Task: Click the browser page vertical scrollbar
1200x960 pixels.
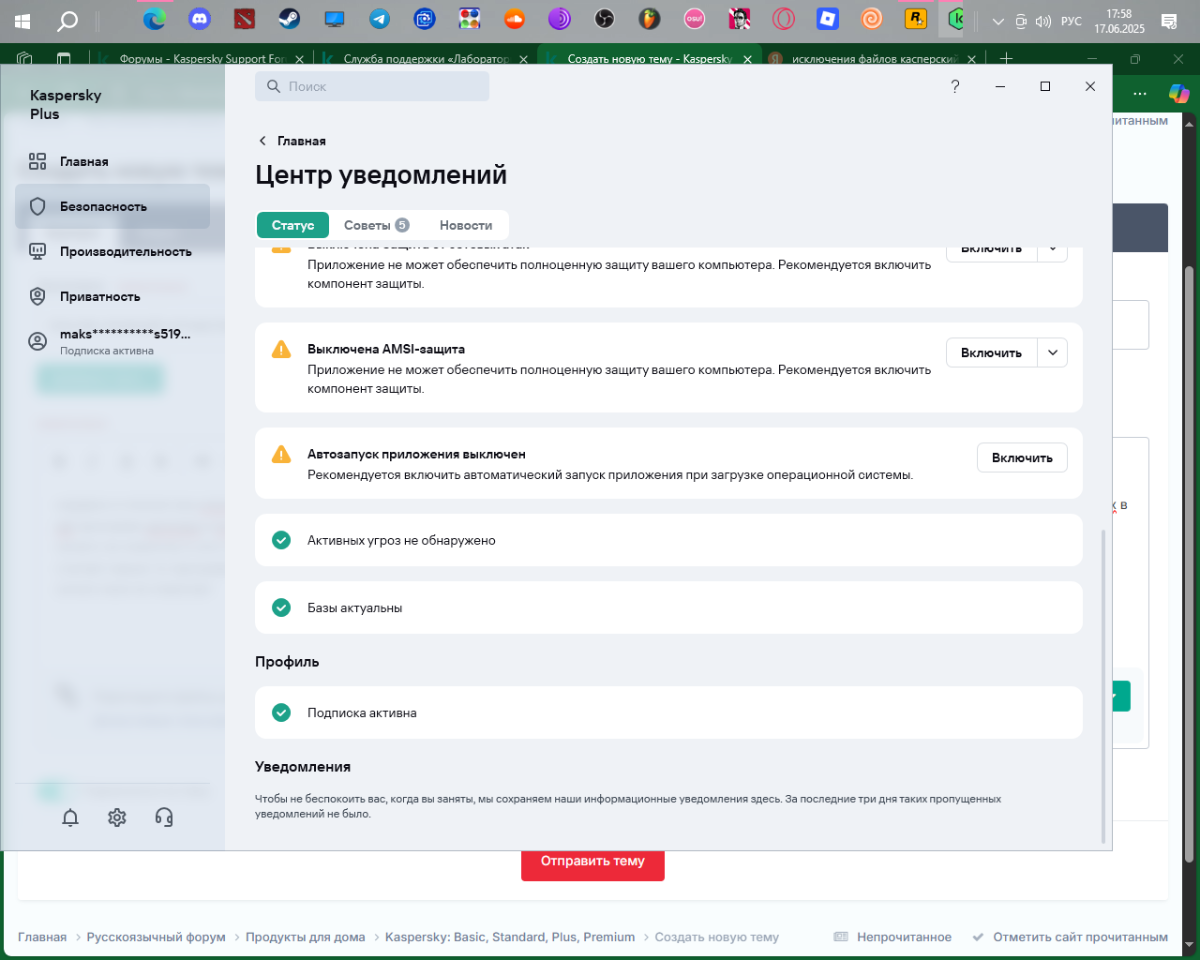Action: (x=1190, y=562)
